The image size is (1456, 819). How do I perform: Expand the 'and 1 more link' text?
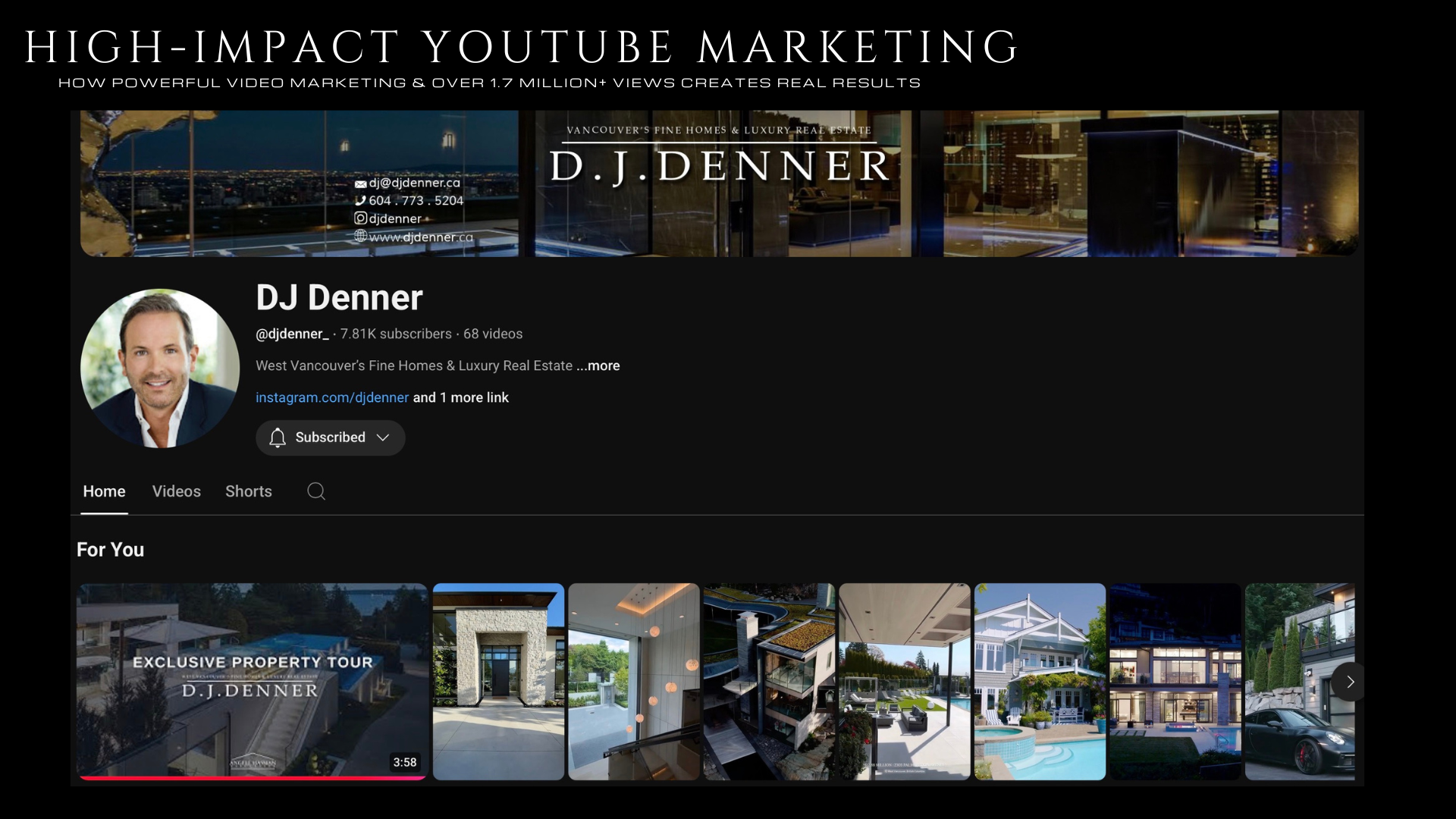[460, 397]
